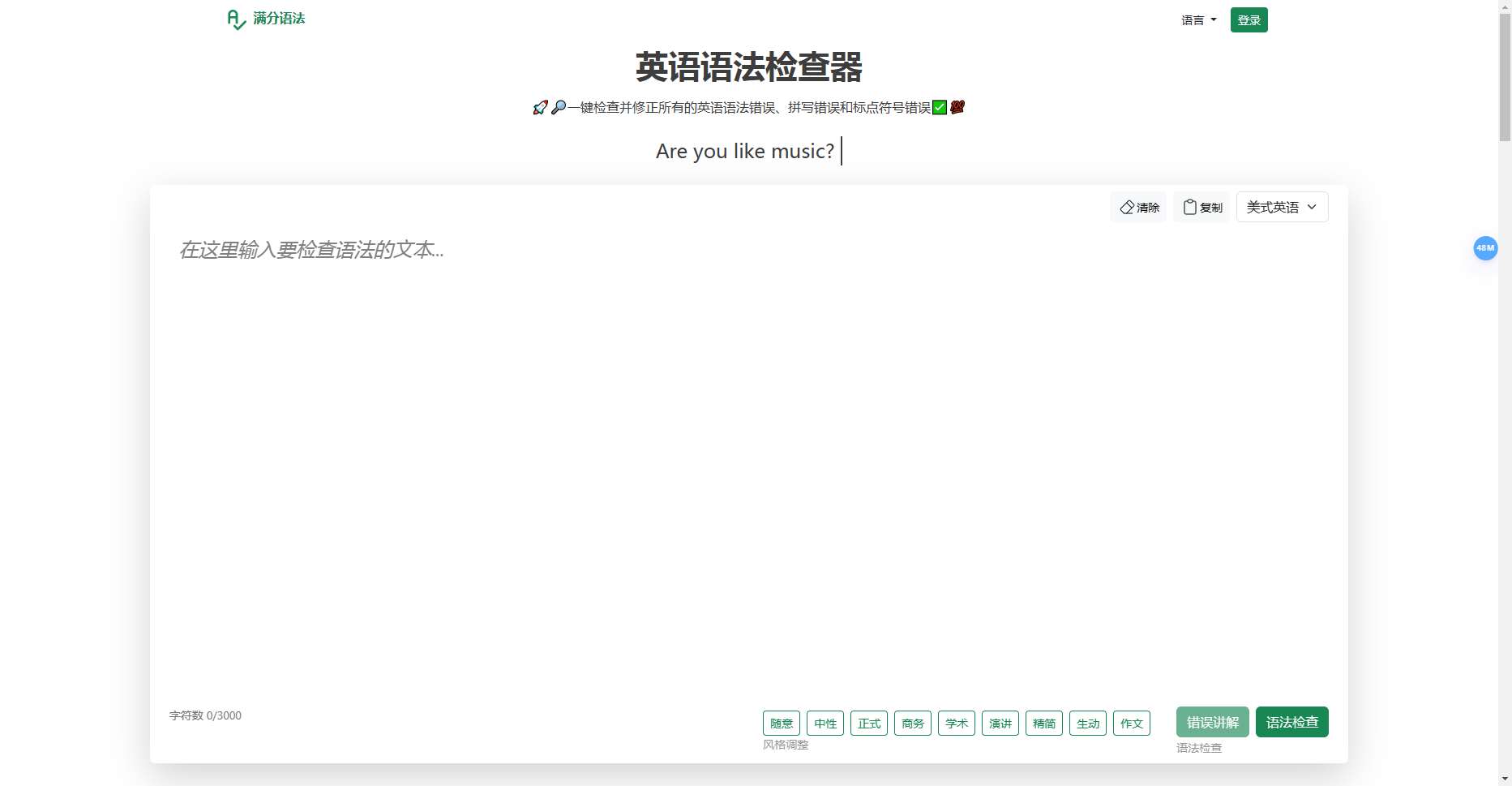Click the green checkmark emoji in subtitle
Screen dimensions: 1512x786
point(940,107)
